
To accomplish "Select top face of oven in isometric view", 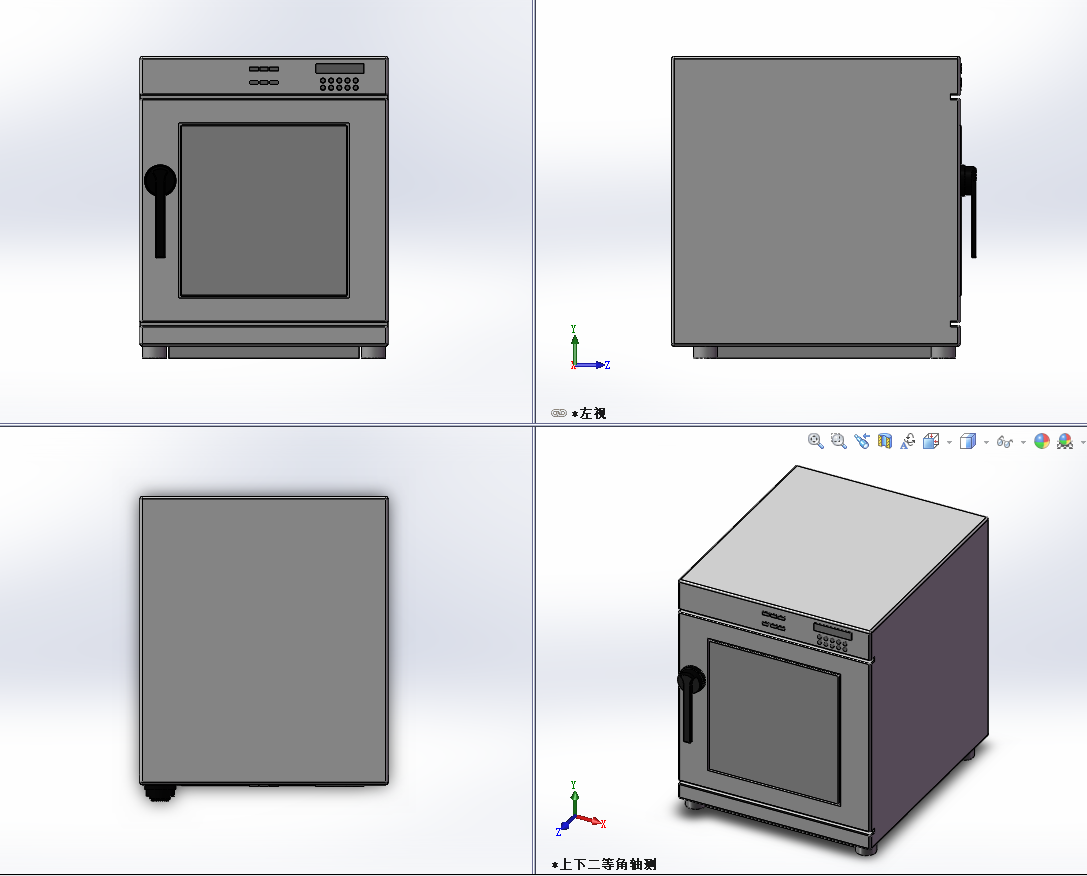I will (834, 548).
